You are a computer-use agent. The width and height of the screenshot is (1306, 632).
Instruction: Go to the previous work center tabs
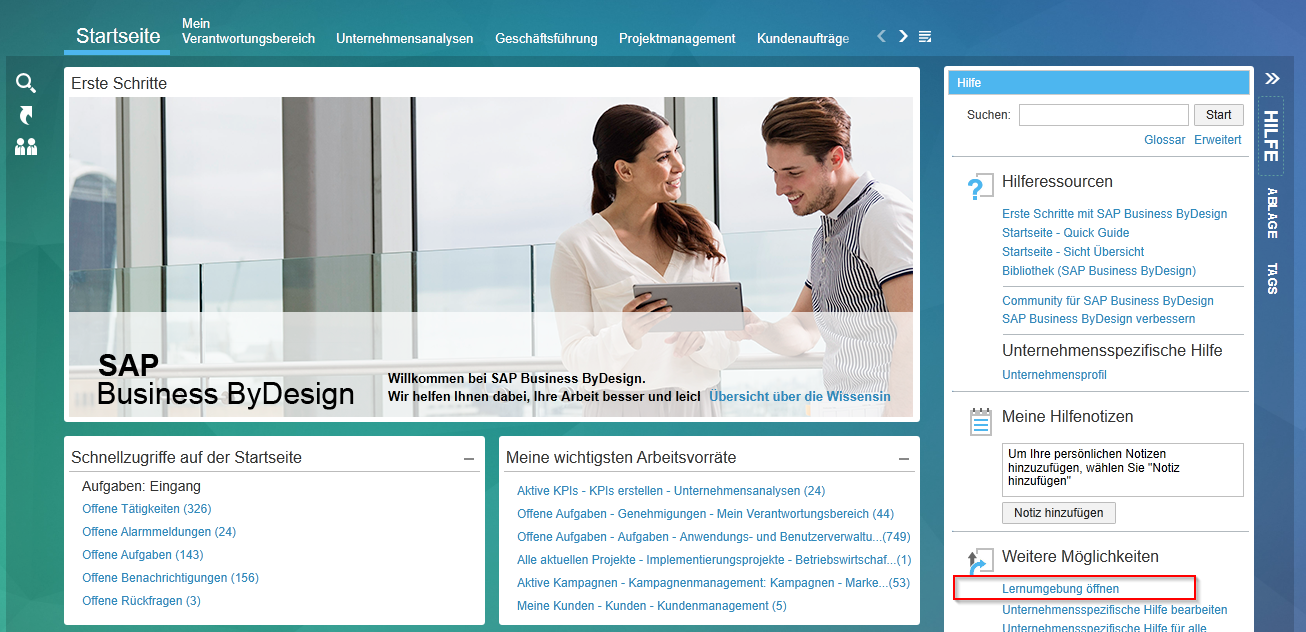click(881, 36)
